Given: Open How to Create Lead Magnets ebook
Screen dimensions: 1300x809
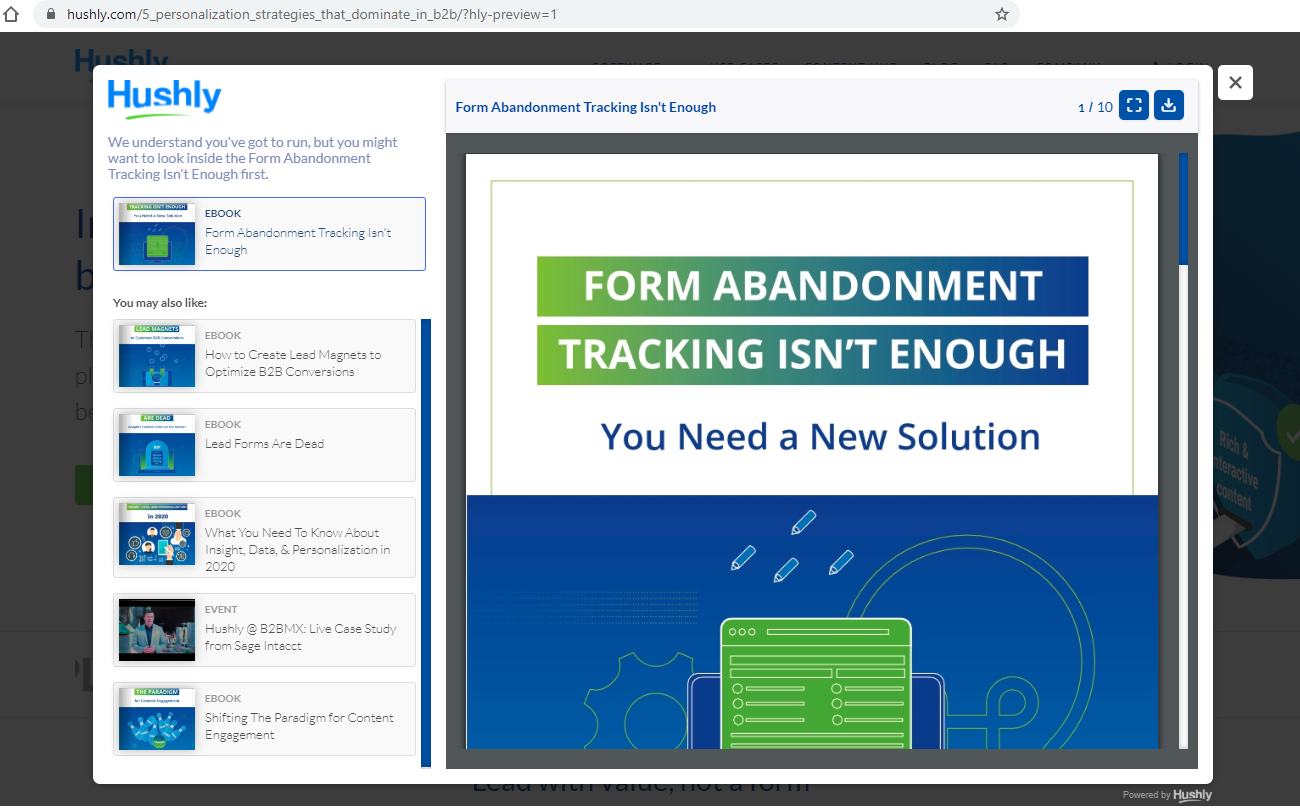Looking at the screenshot, I should [264, 356].
